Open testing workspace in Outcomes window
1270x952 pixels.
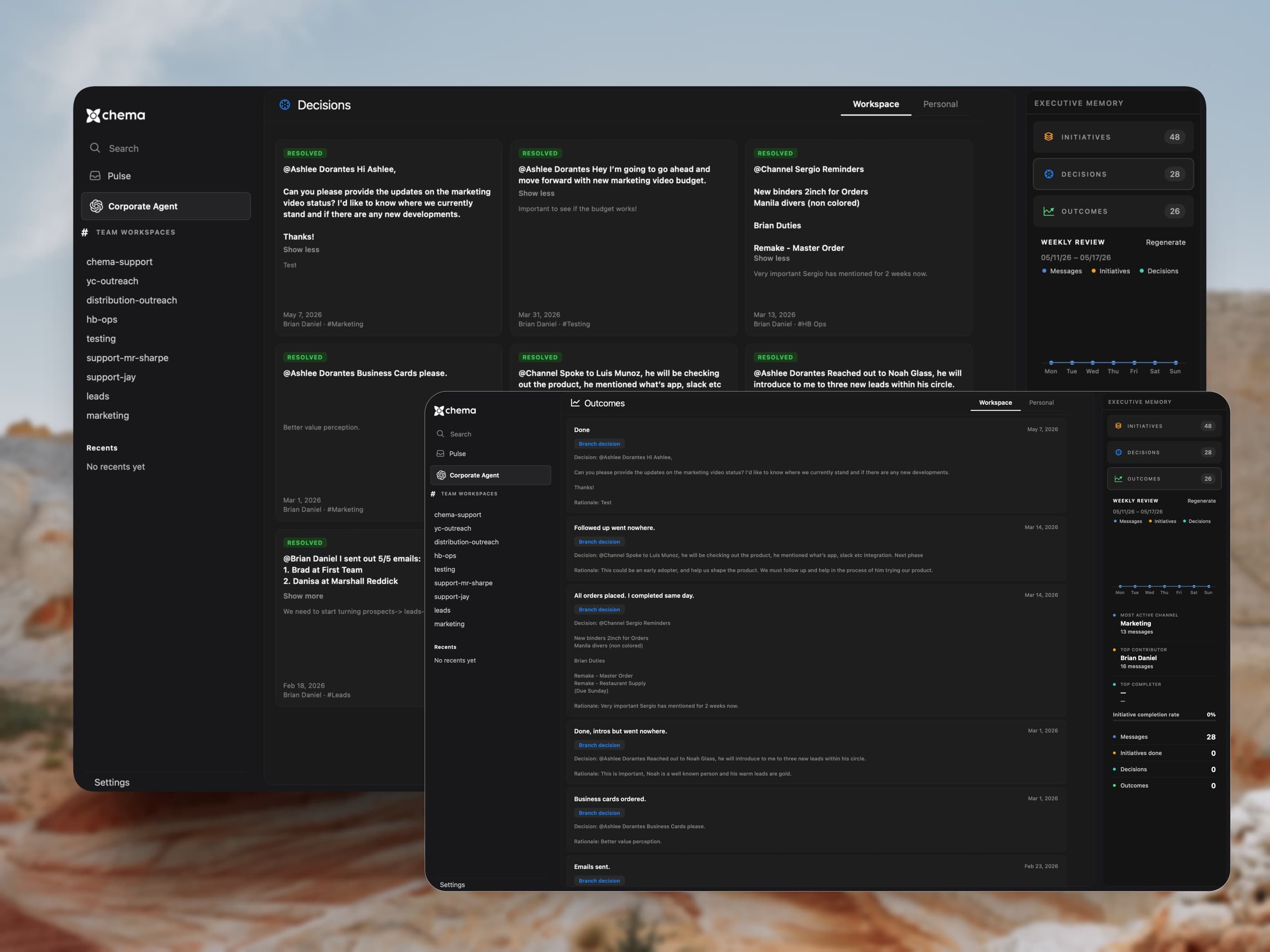(444, 569)
